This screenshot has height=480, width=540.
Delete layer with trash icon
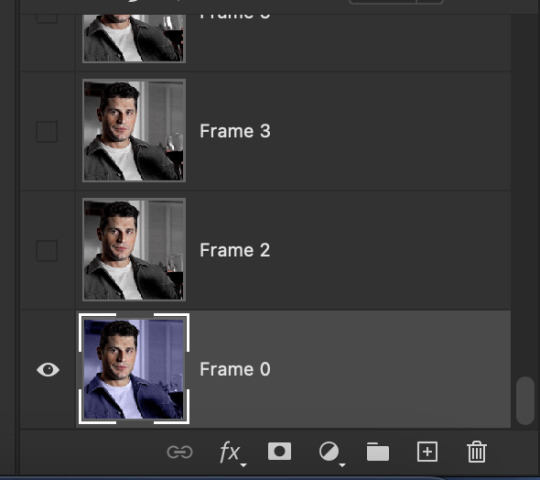click(477, 452)
